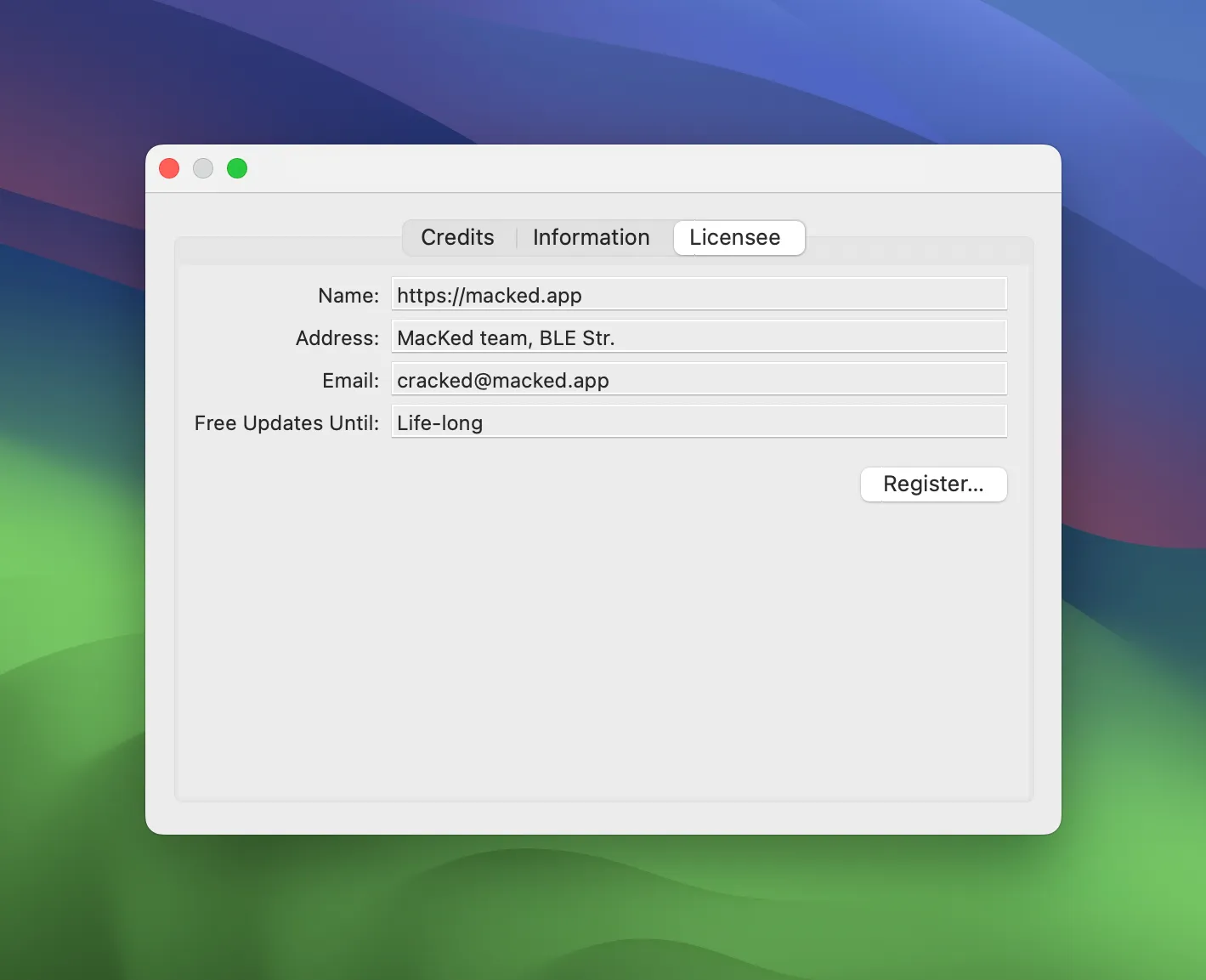Select the Life-long text
Screen dimensions: 1206x980
(439, 422)
